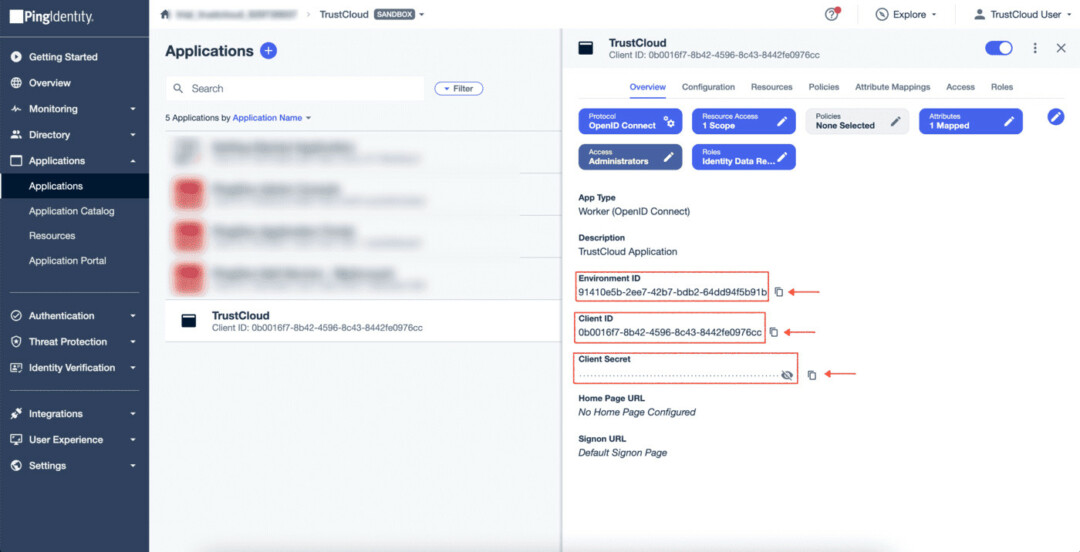Click the Client ID value in the details panel

tap(670, 333)
